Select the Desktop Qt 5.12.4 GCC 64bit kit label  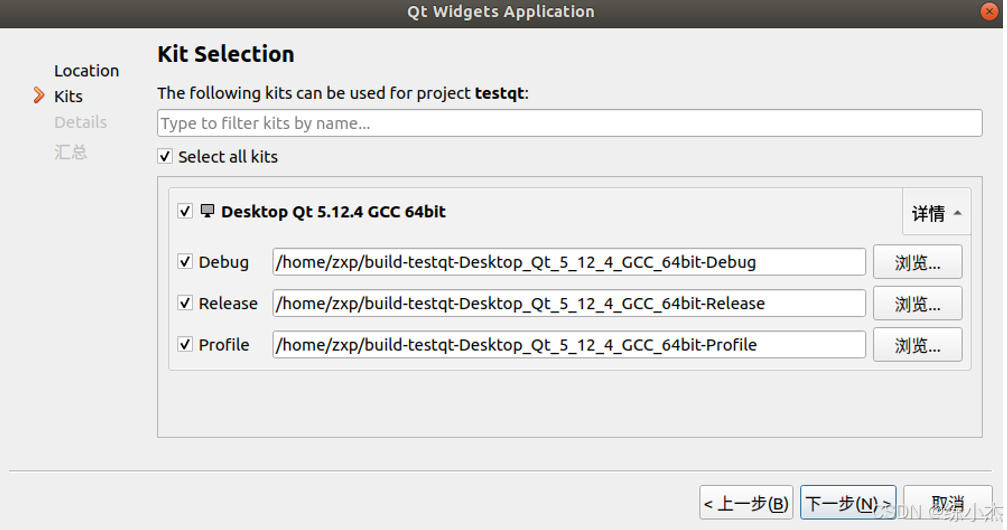pos(333,211)
